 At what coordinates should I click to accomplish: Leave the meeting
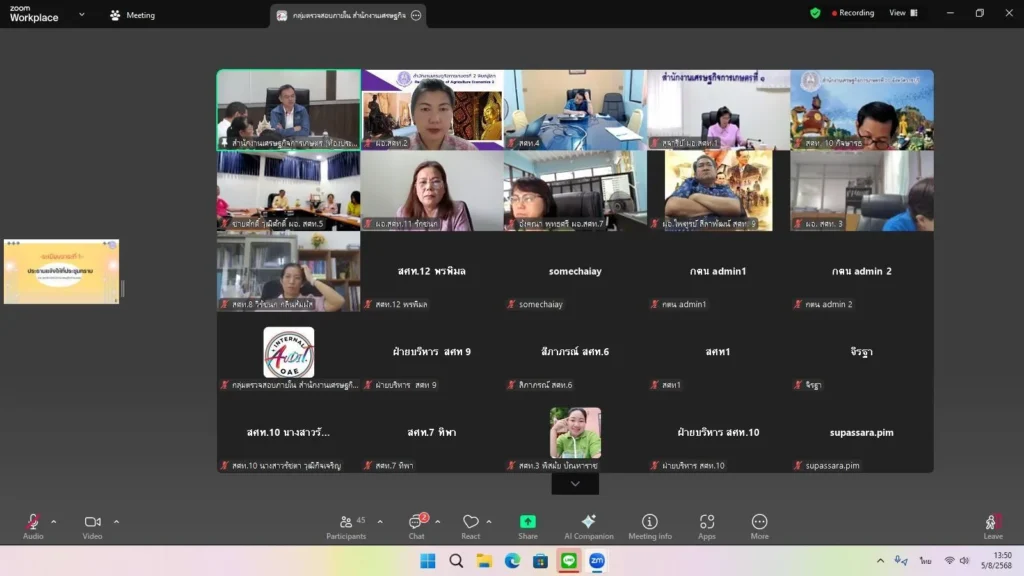pos(993,526)
